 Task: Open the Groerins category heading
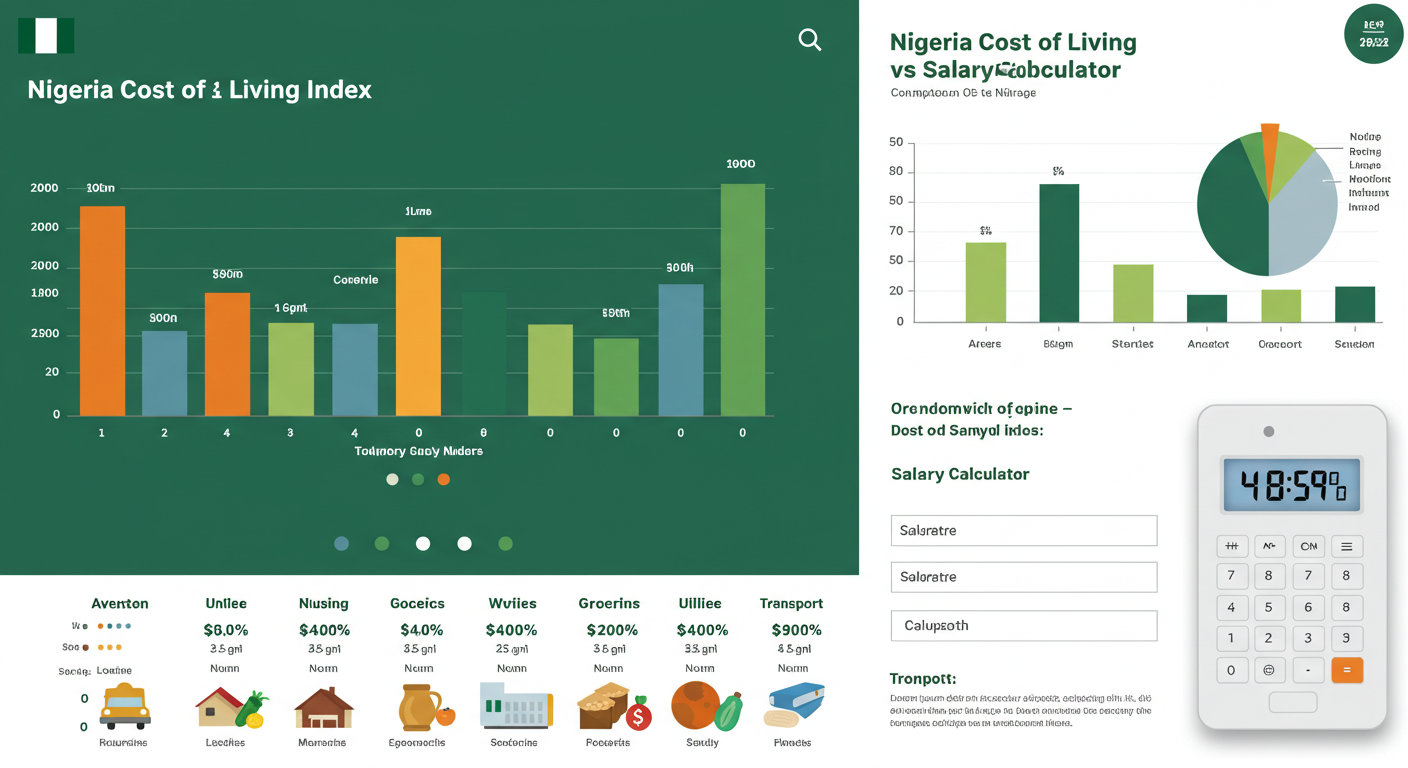(609, 603)
